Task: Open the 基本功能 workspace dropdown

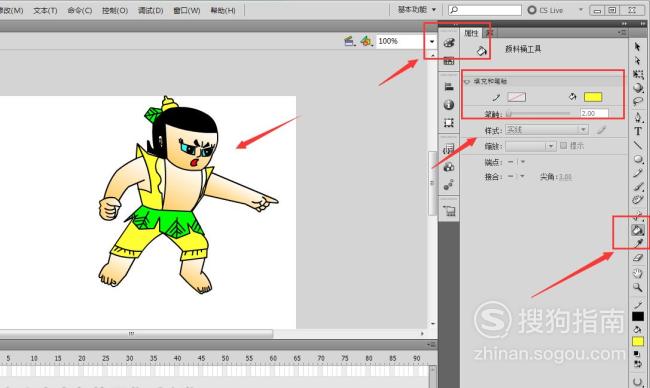Action: [417, 10]
